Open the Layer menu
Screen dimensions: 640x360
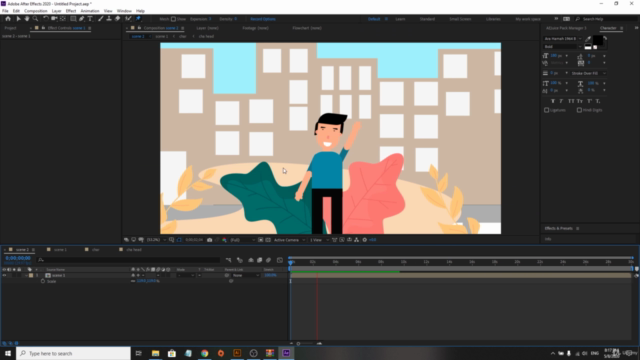[56, 11]
